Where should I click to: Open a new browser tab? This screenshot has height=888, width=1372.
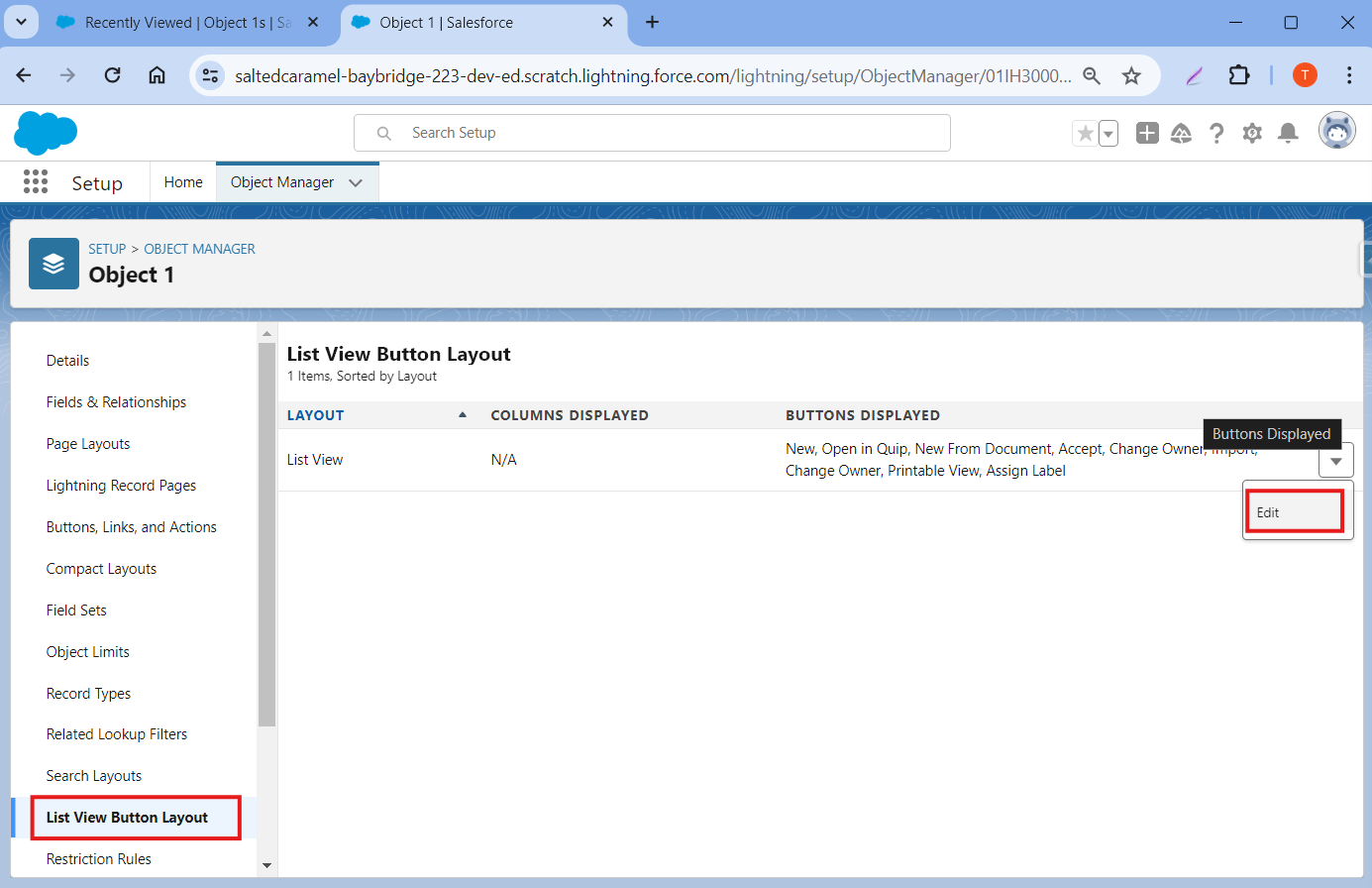pyautogui.click(x=652, y=22)
